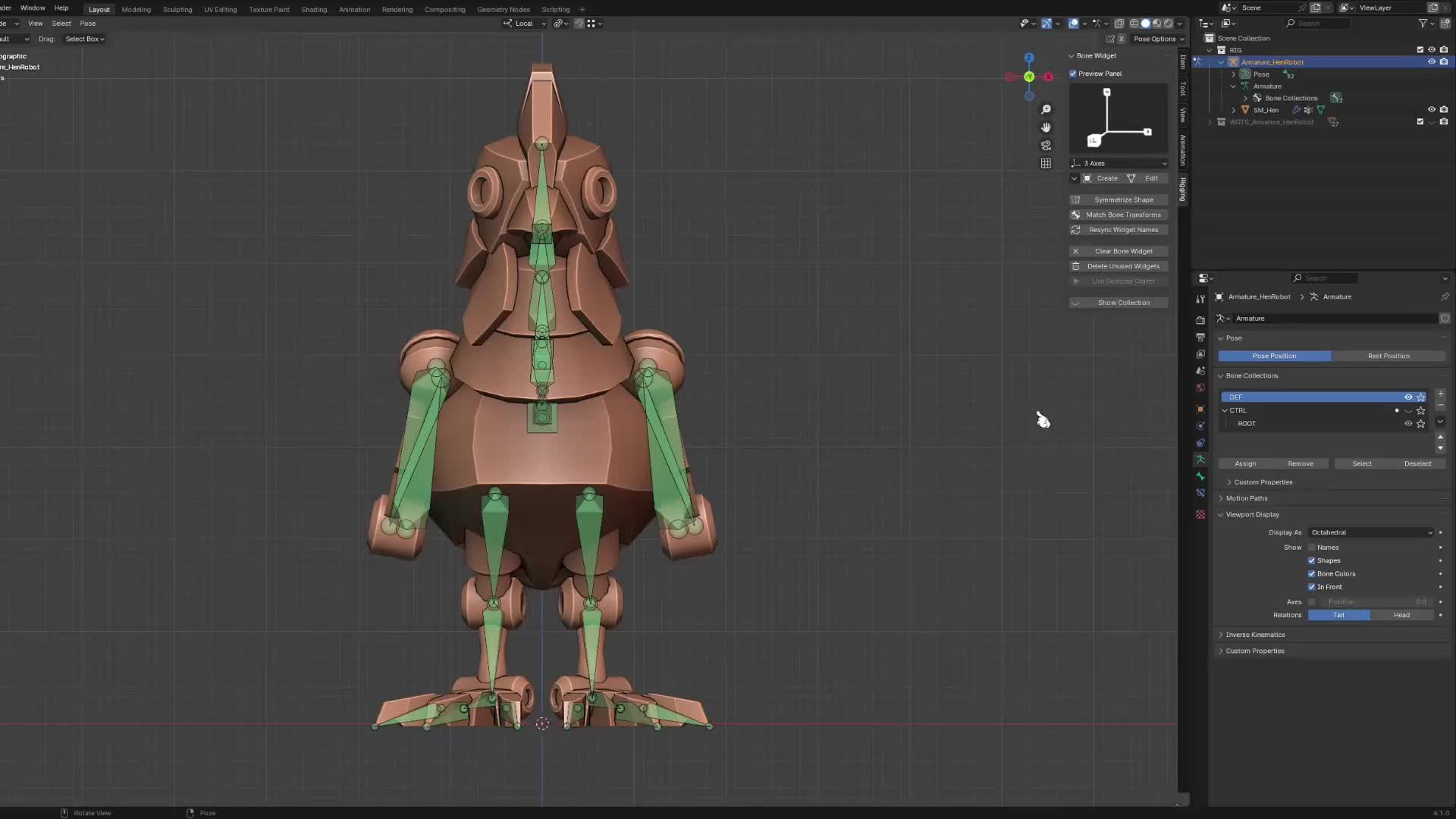The width and height of the screenshot is (1456, 819).
Task: Click Symmetrize Shape button
Action: coord(1119,200)
